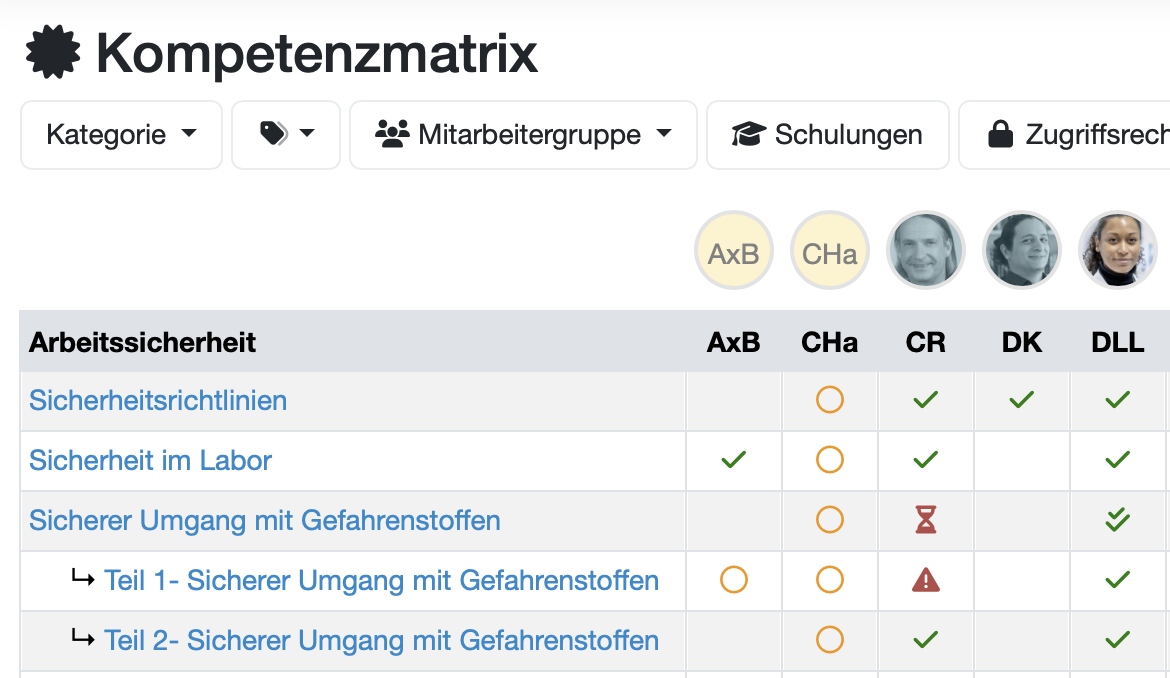Toggle AxB orange circle for Teil 1
This screenshot has width=1170, height=678.
[x=734, y=580]
